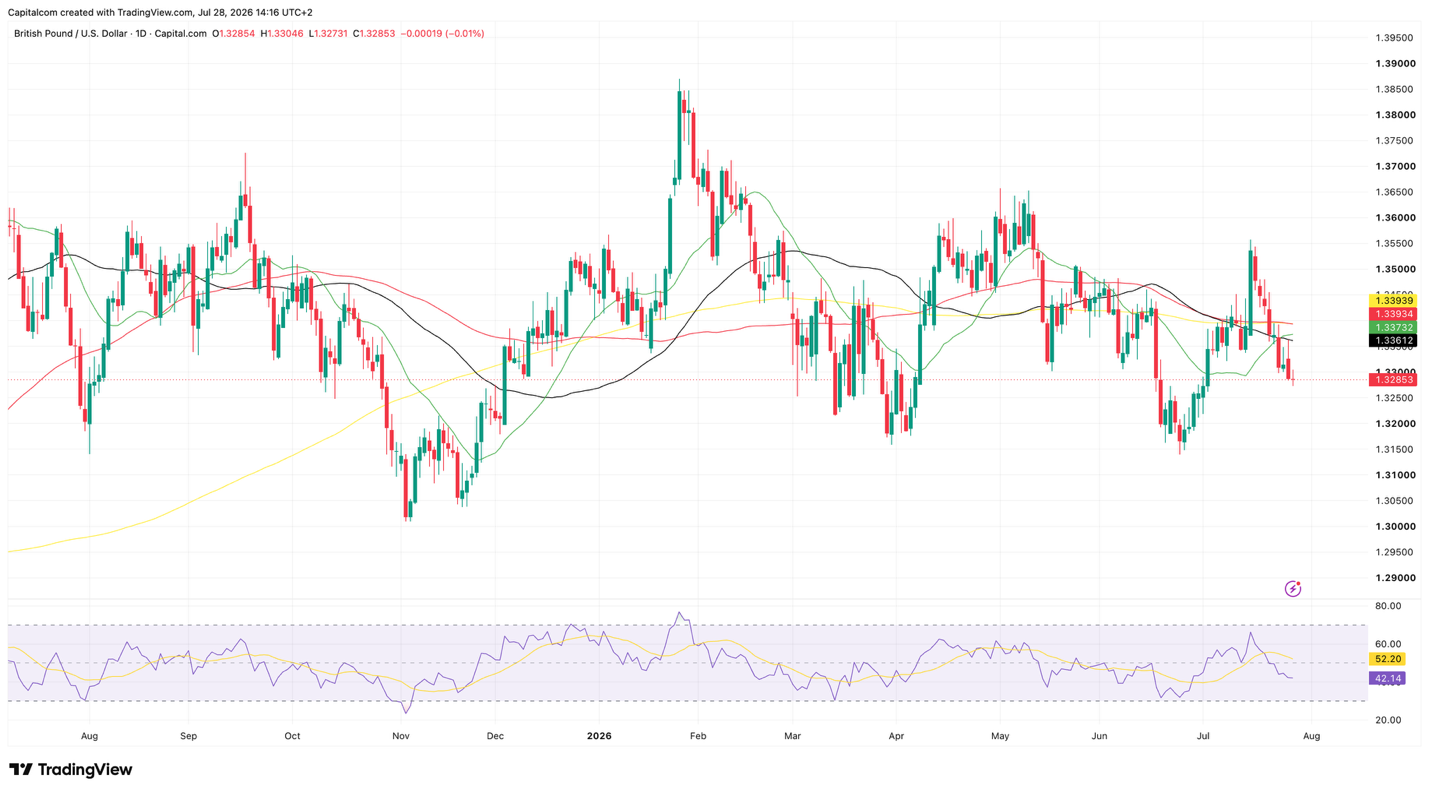Click the TradingView logo at chart bottom

tap(70, 770)
